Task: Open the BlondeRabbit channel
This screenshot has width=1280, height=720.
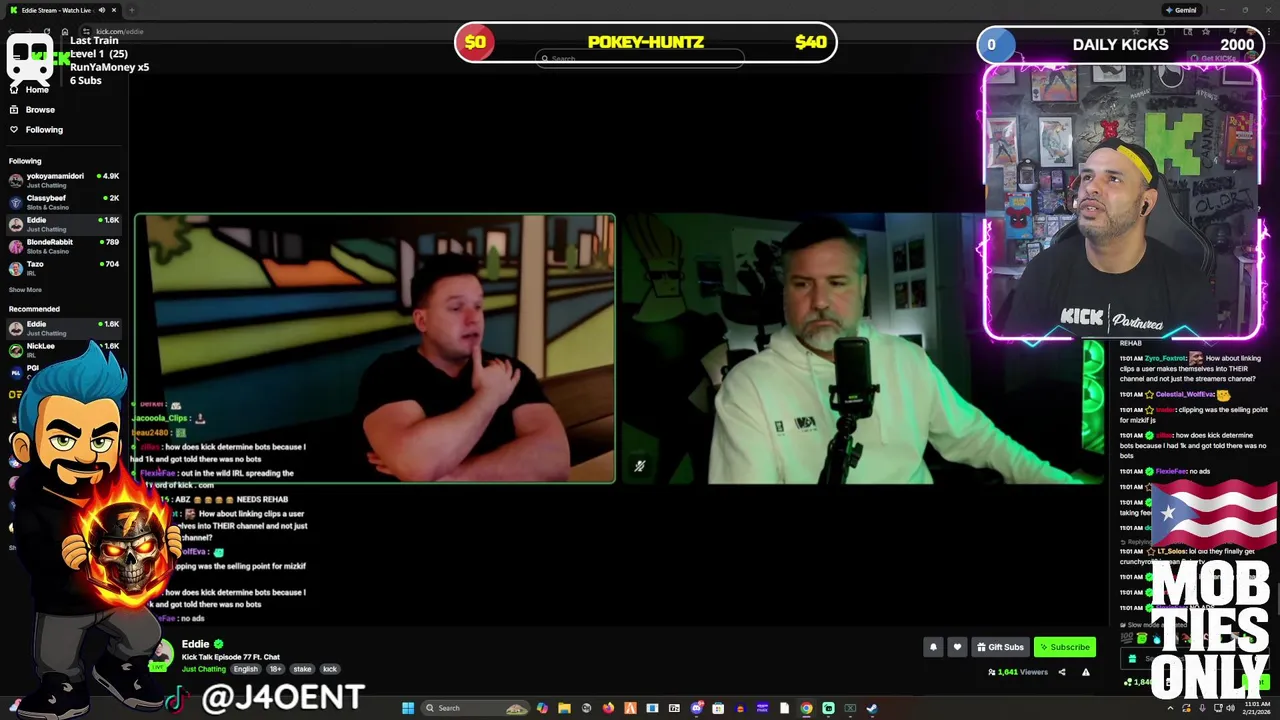Action: 63,246
